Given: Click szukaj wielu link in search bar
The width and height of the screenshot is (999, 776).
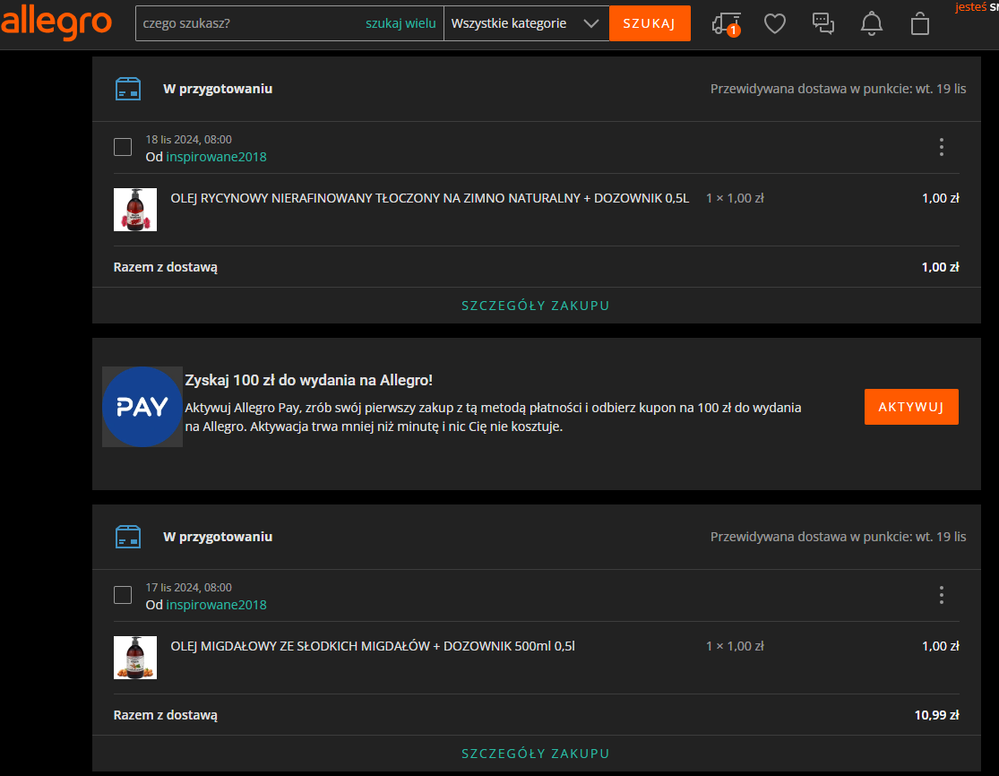Looking at the screenshot, I should (x=401, y=24).
